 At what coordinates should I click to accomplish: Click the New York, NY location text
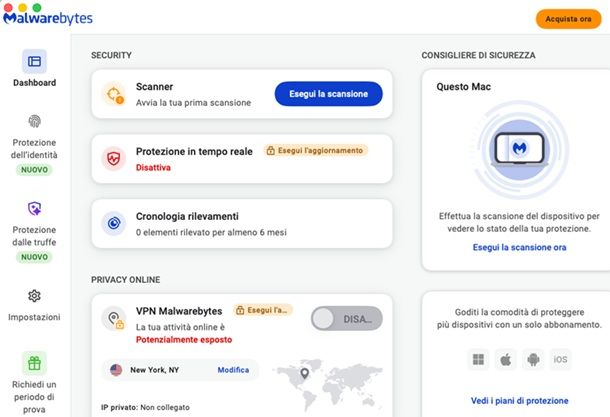(x=154, y=370)
